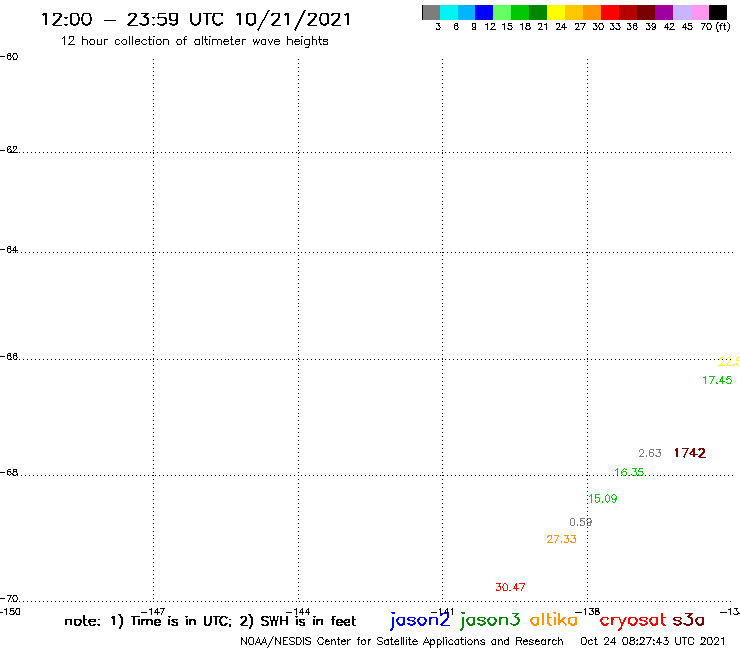Click the '45' color scale label
Viewport: 740px width, 650px height.
click(x=687, y=27)
